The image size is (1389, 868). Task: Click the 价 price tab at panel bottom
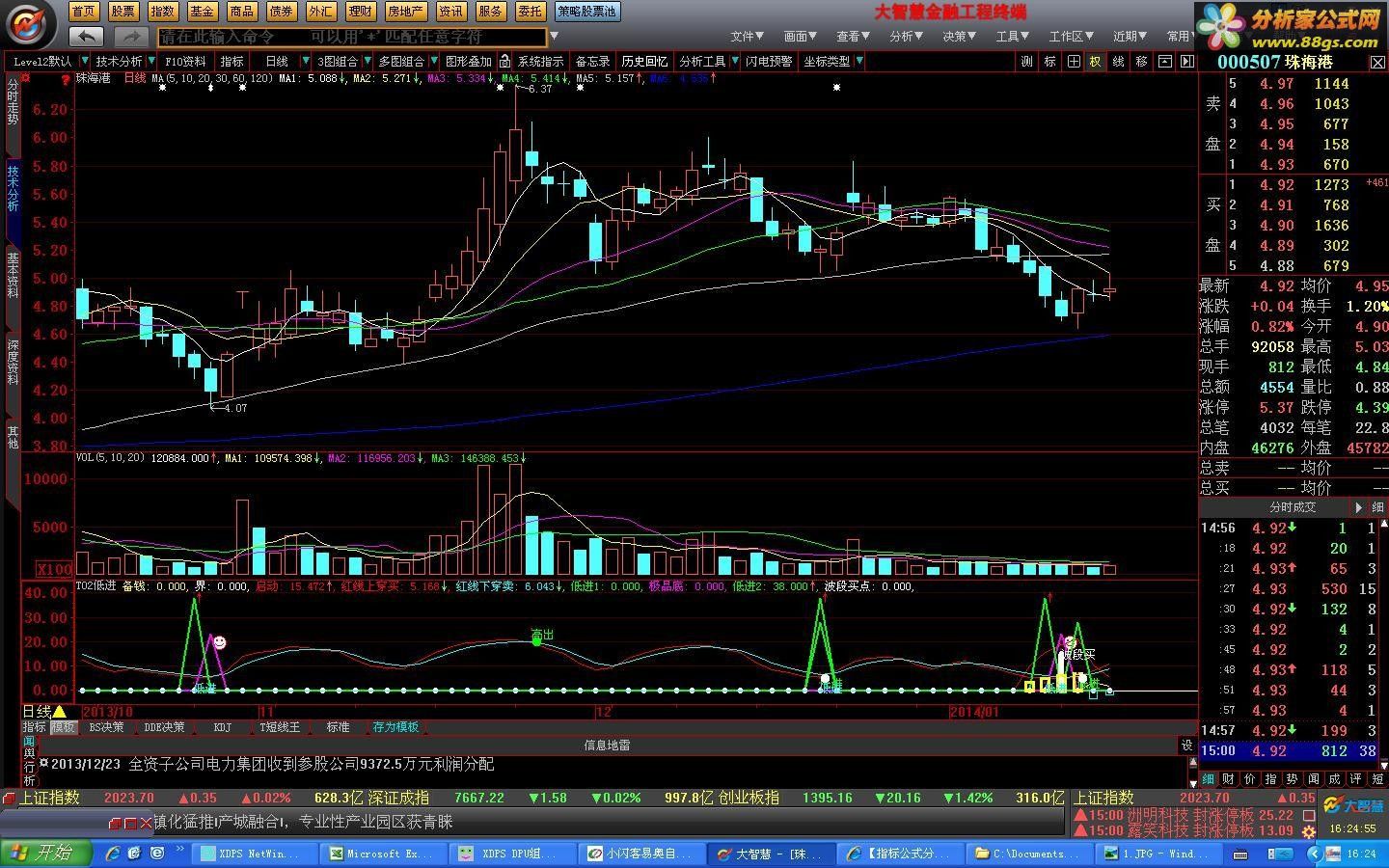point(1250,778)
